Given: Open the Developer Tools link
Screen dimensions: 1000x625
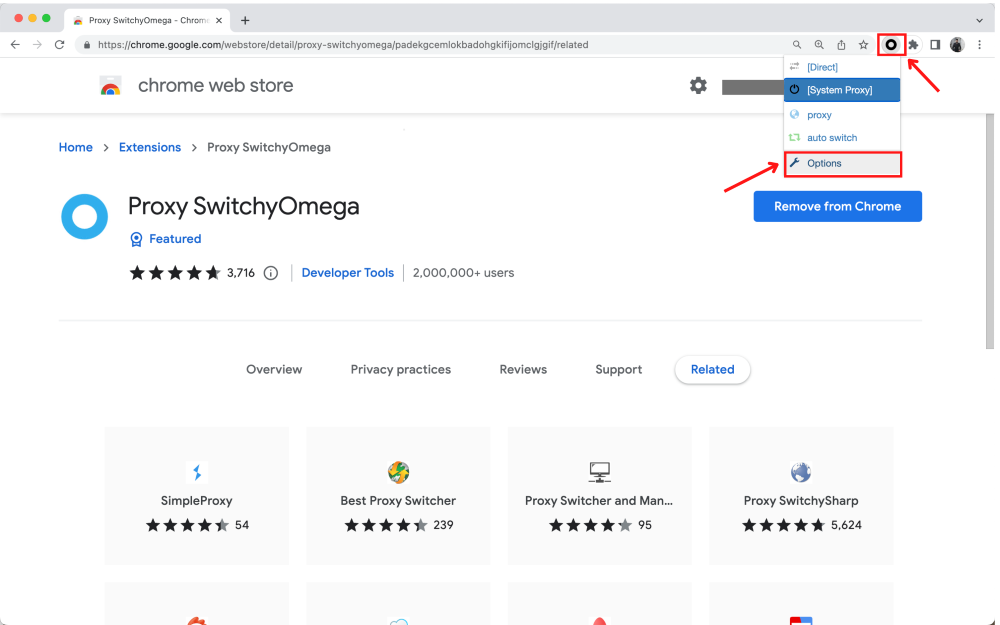Looking at the screenshot, I should 347,272.
